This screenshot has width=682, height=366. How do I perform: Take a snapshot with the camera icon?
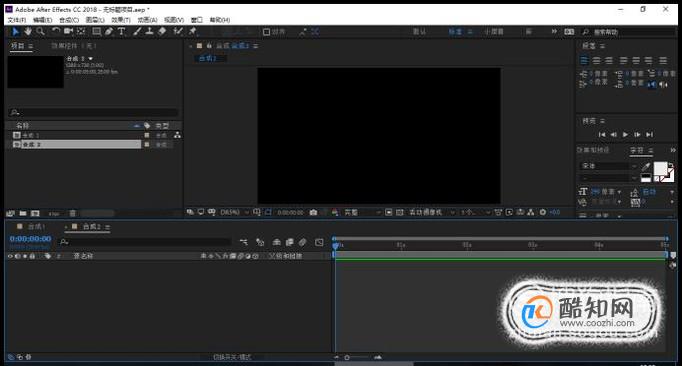(313, 212)
